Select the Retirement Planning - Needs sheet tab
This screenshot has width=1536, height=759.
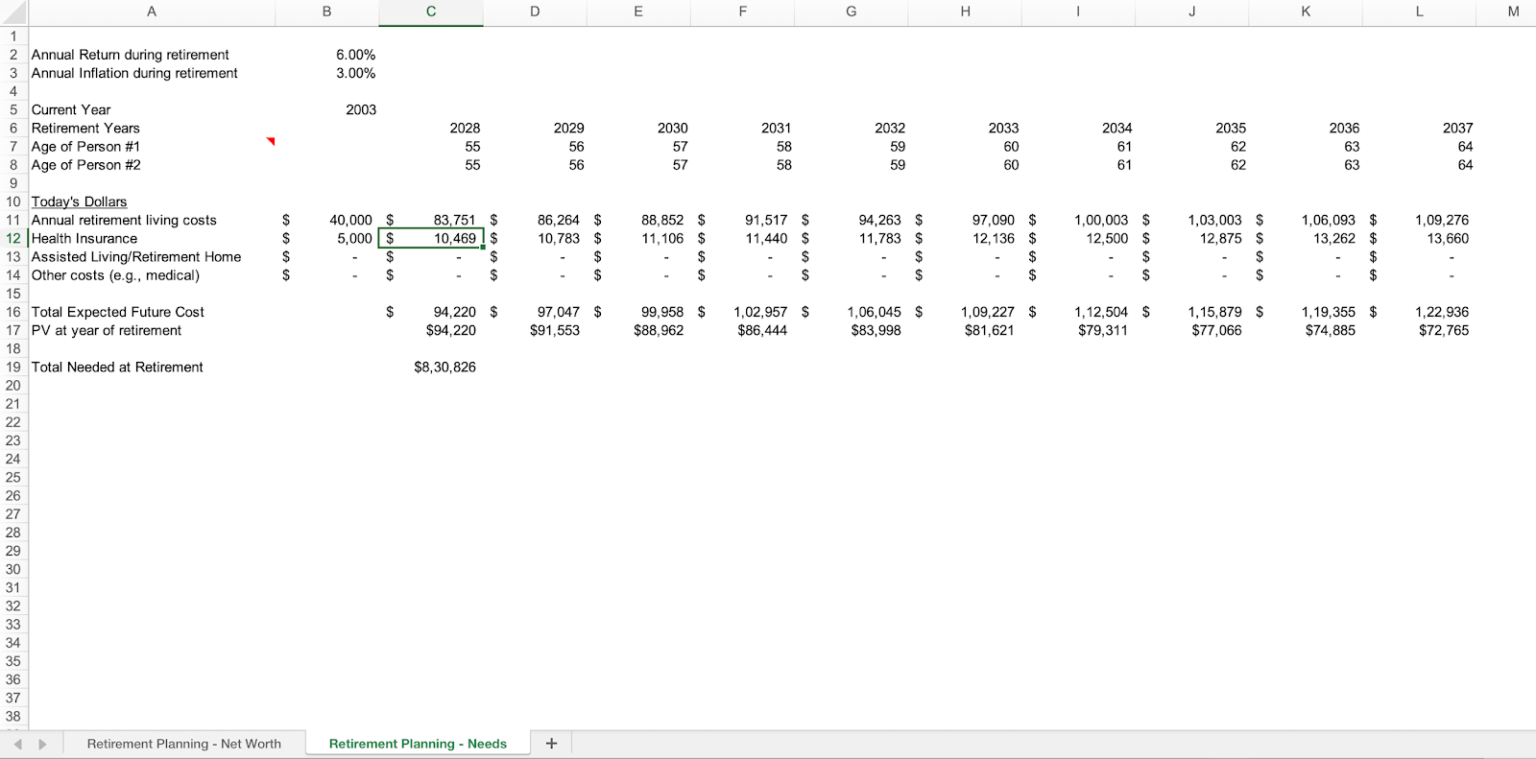tap(417, 744)
